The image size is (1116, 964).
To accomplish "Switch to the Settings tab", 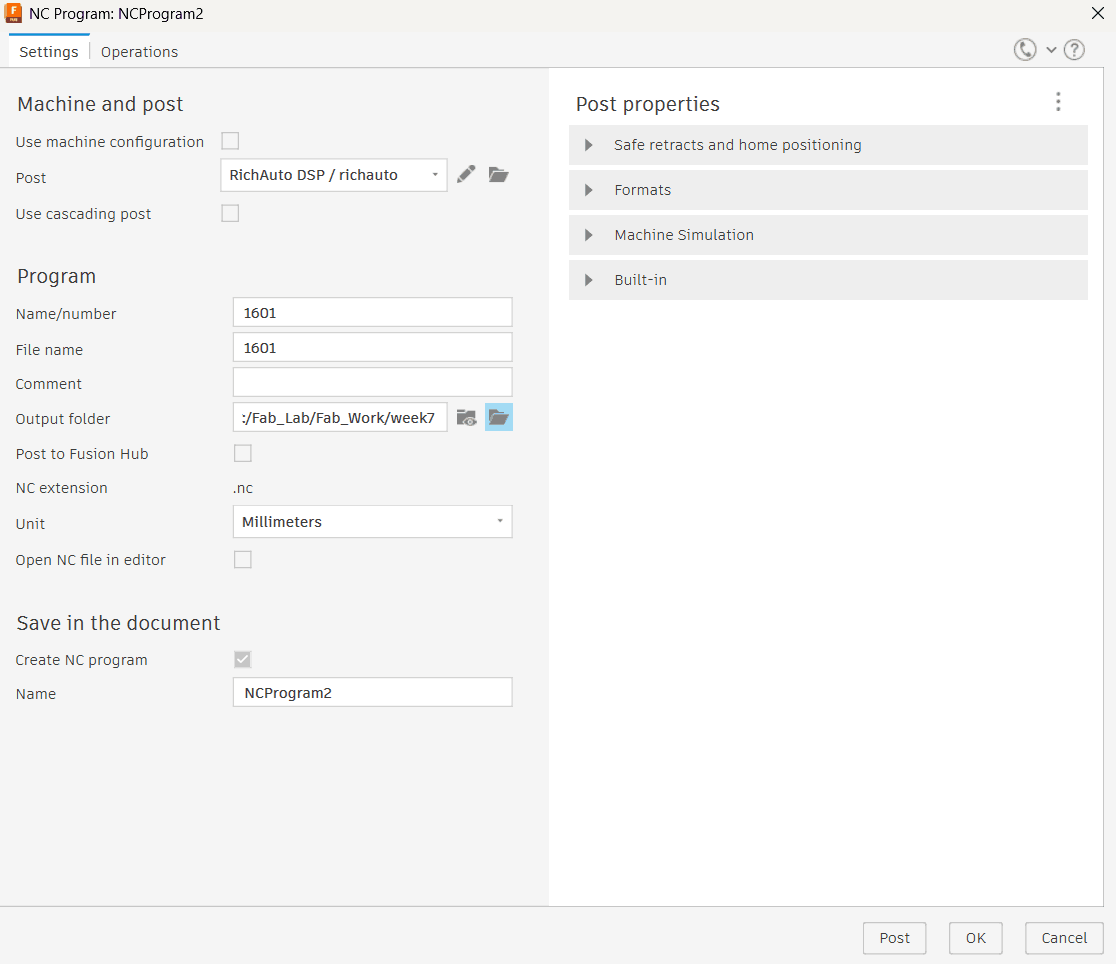I will pos(49,52).
